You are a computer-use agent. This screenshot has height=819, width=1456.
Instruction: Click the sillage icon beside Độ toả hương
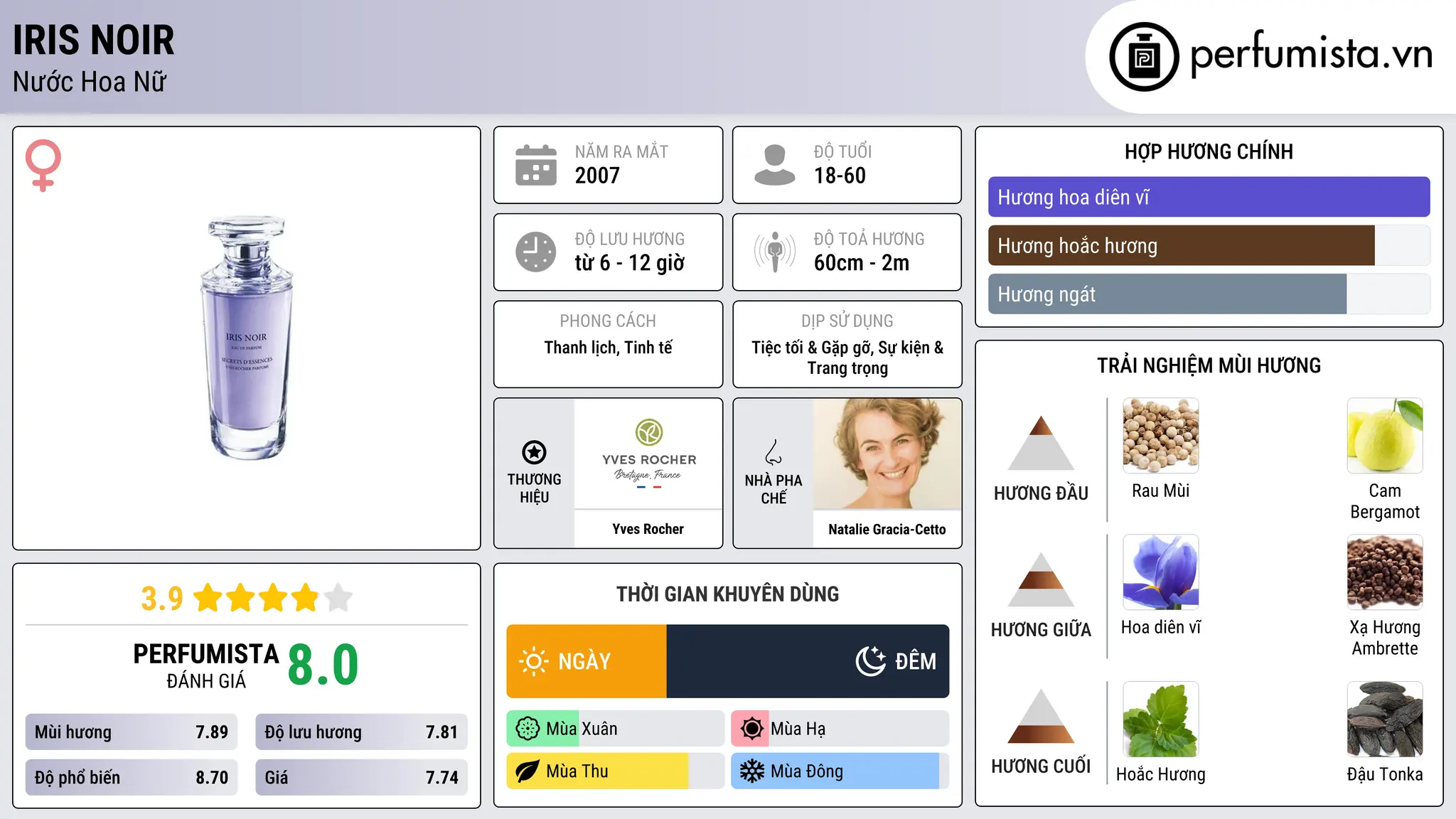pyautogui.click(x=774, y=252)
